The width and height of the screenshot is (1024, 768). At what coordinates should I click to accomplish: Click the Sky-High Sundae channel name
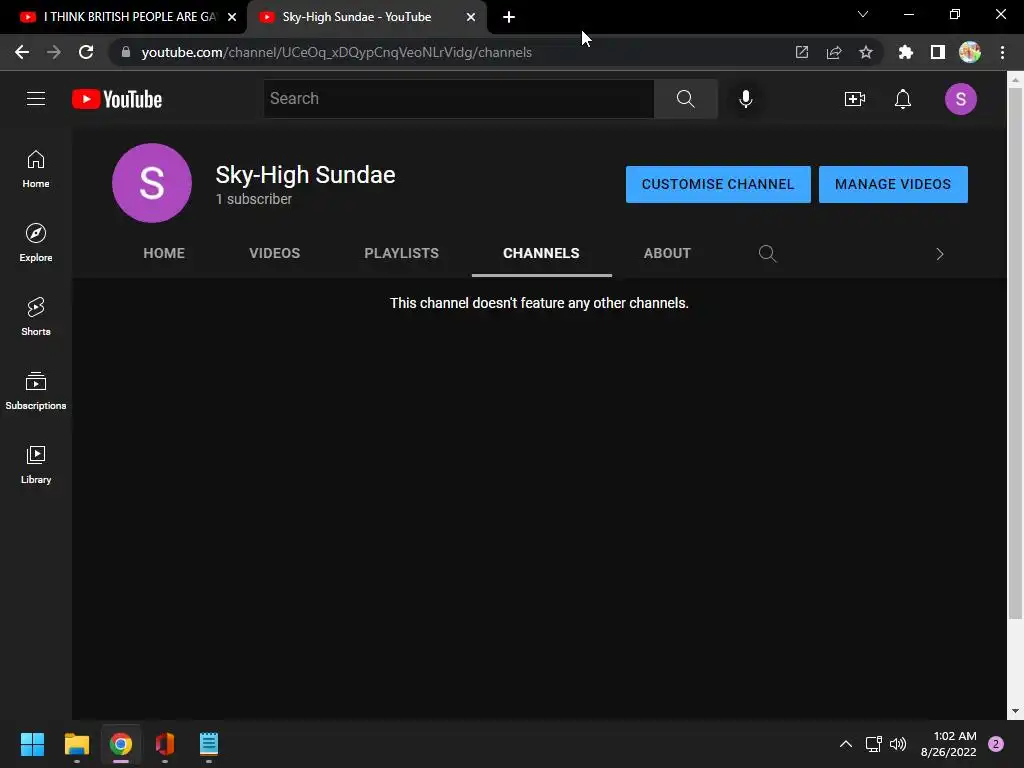tap(305, 175)
